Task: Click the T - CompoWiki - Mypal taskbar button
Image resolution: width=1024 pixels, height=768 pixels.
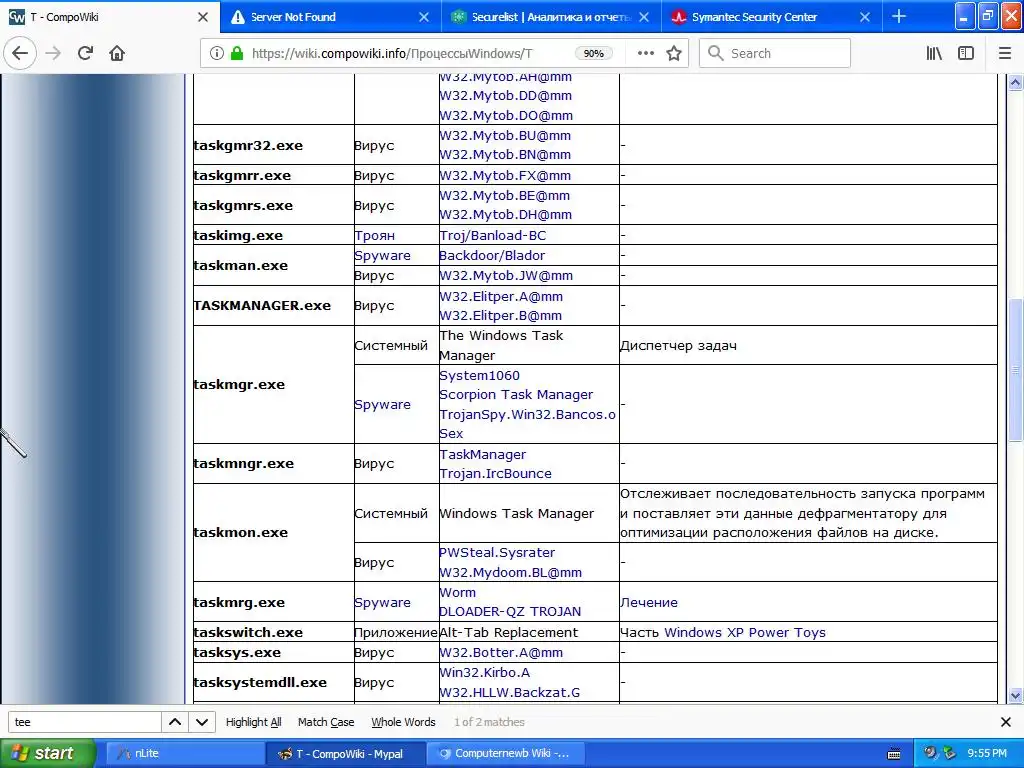Action: (x=345, y=753)
